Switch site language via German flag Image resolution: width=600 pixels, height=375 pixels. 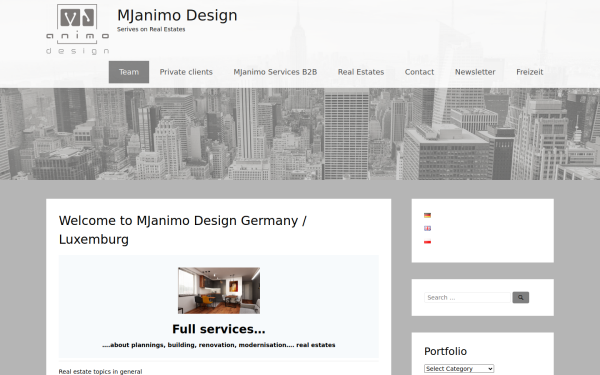[427, 215]
